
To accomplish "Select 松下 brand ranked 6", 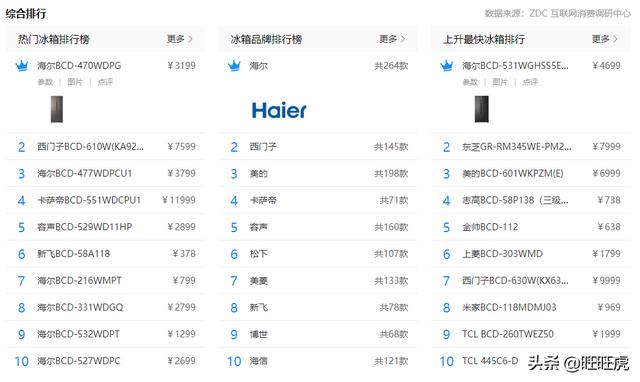I will pos(259,254).
